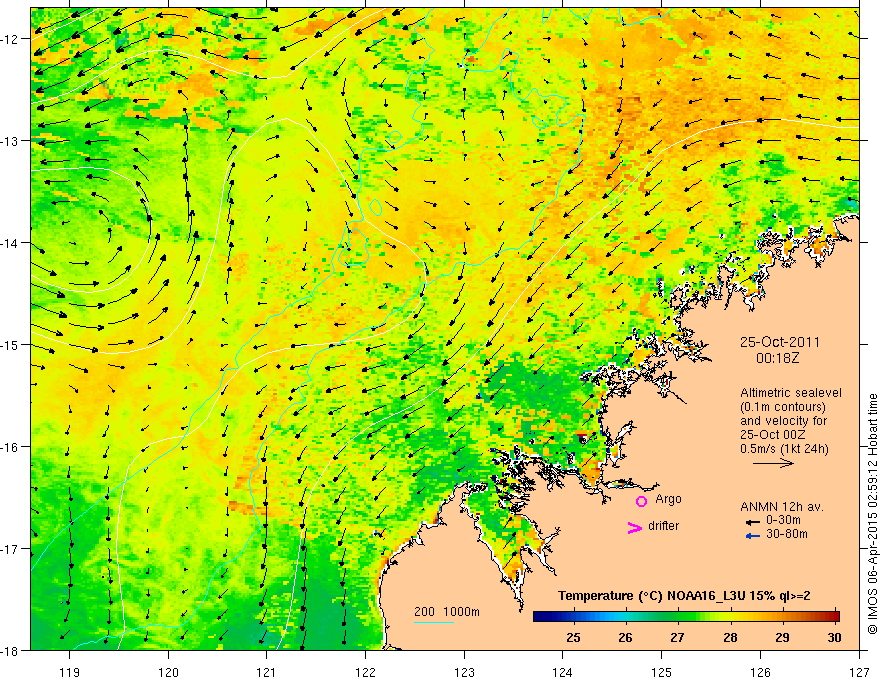Click latitude axis label -12
Viewport: 880px width, 680px height.
tap(12, 39)
